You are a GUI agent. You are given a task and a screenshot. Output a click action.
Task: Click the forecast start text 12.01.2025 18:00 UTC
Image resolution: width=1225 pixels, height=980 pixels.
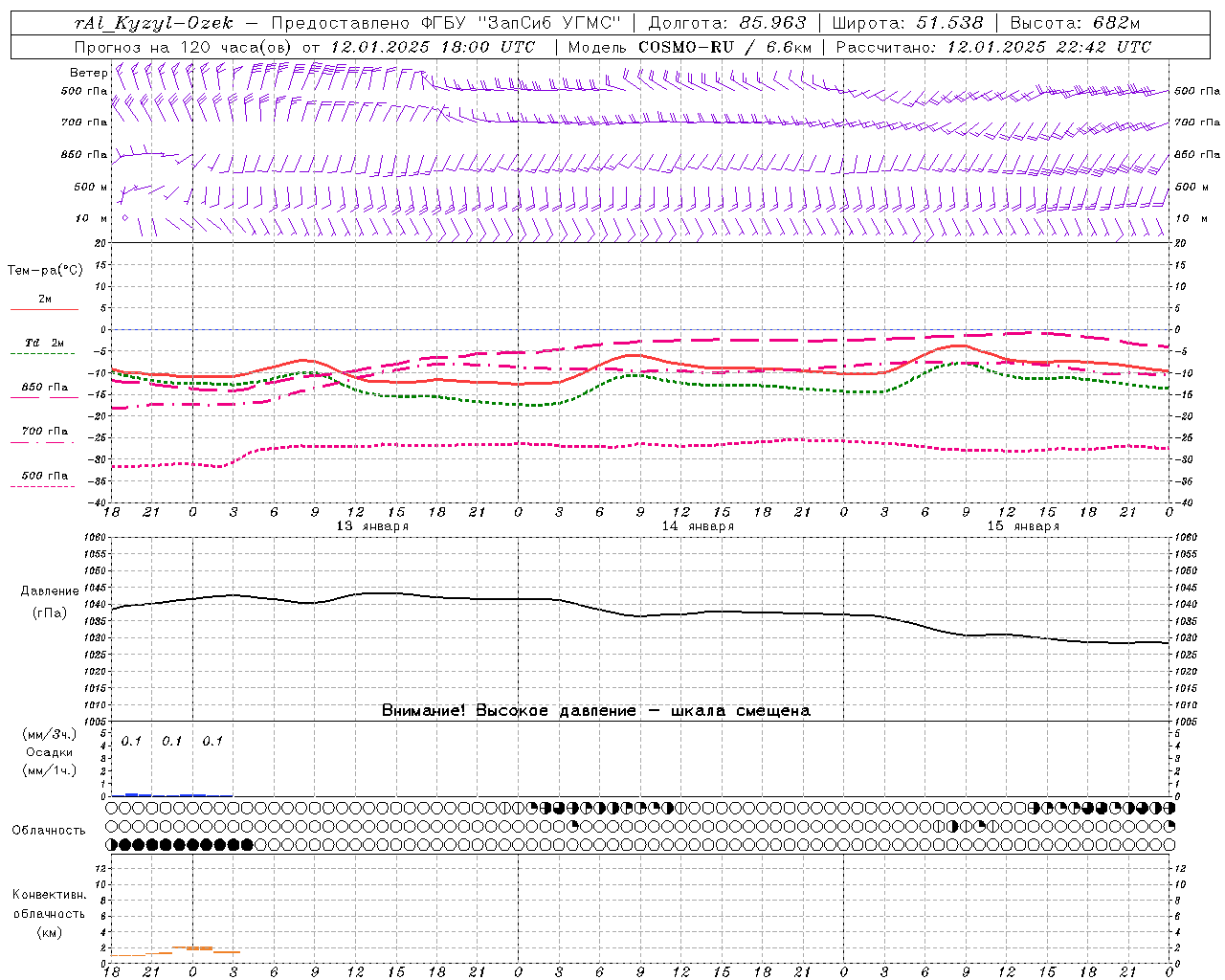pyautogui.click(x=432, y=47)
